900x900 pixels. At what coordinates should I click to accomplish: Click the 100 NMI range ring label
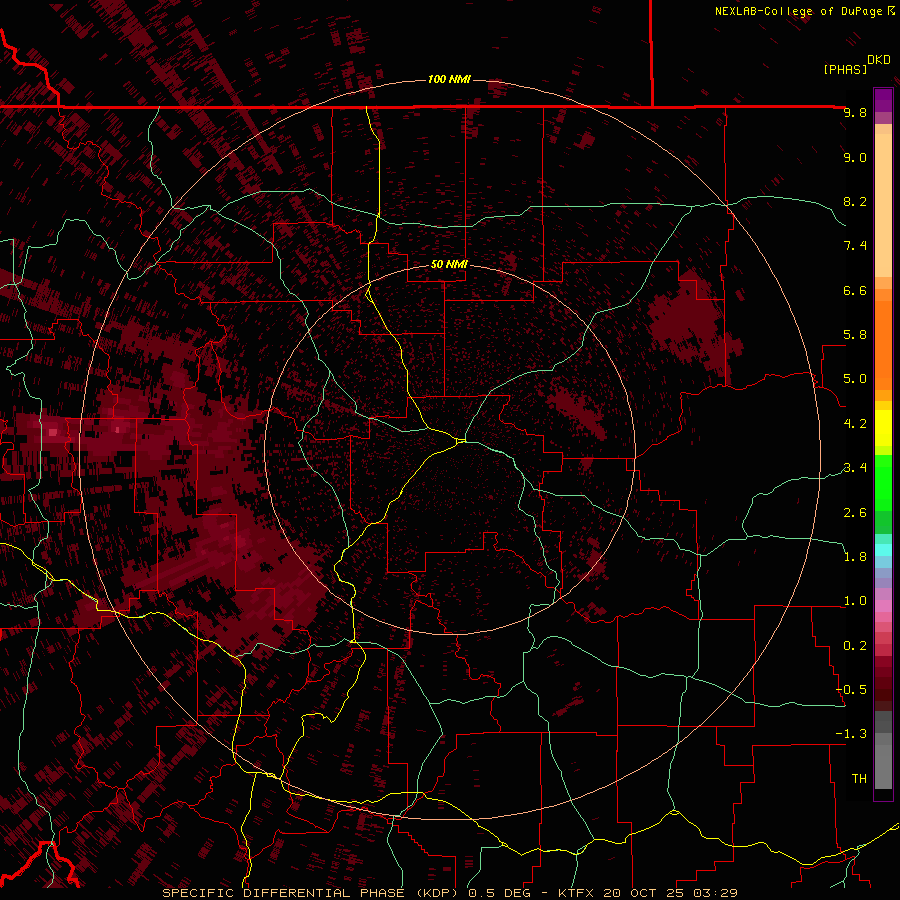click(449, 79)
